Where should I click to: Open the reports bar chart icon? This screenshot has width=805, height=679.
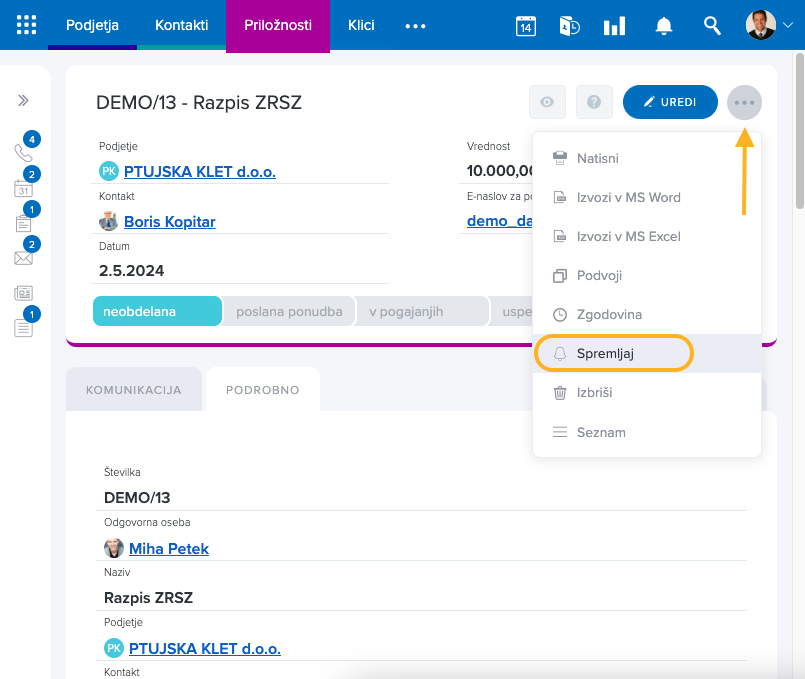tap(614, 26)
